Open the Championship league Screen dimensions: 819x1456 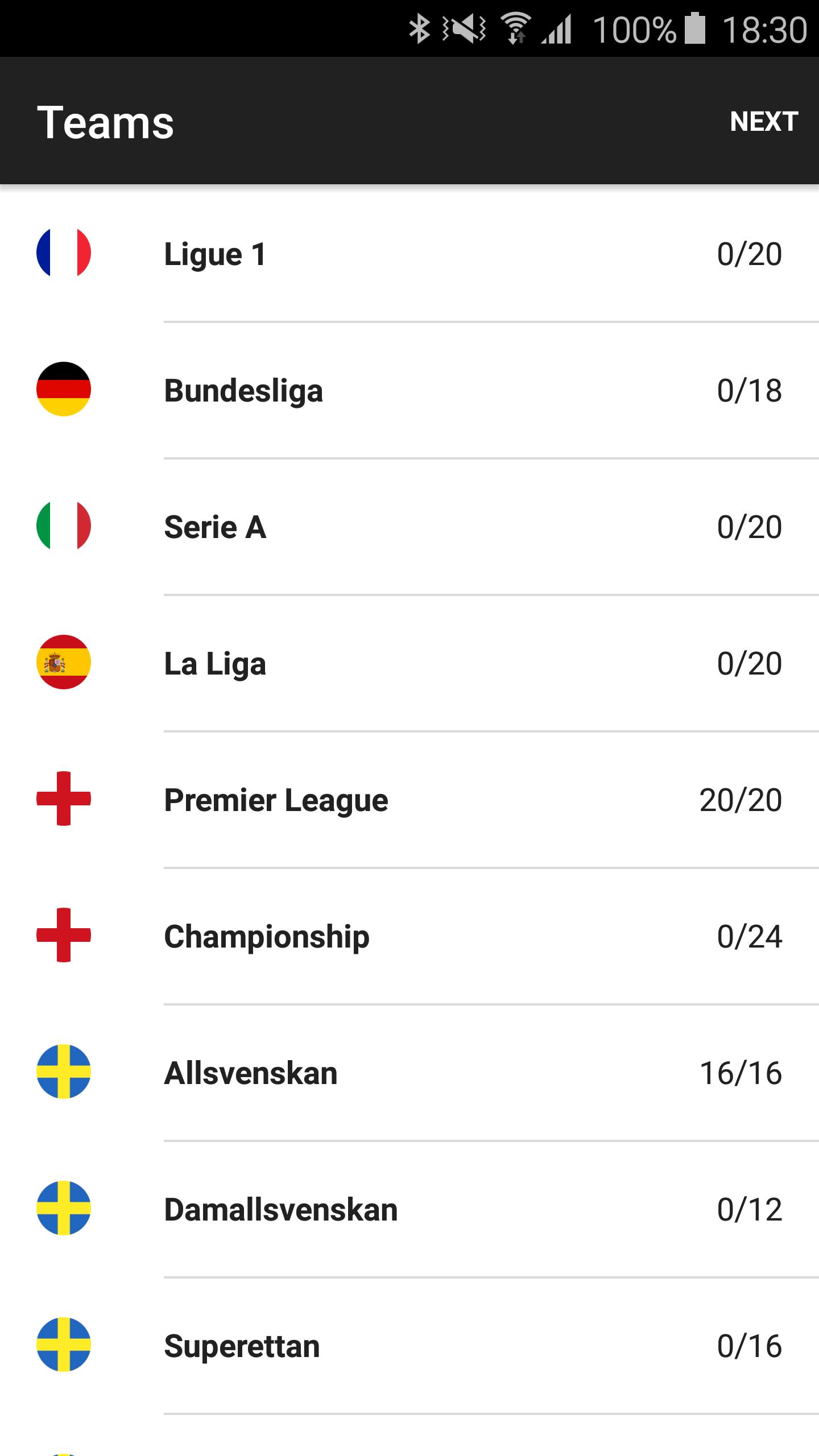(x=266, y=937)
